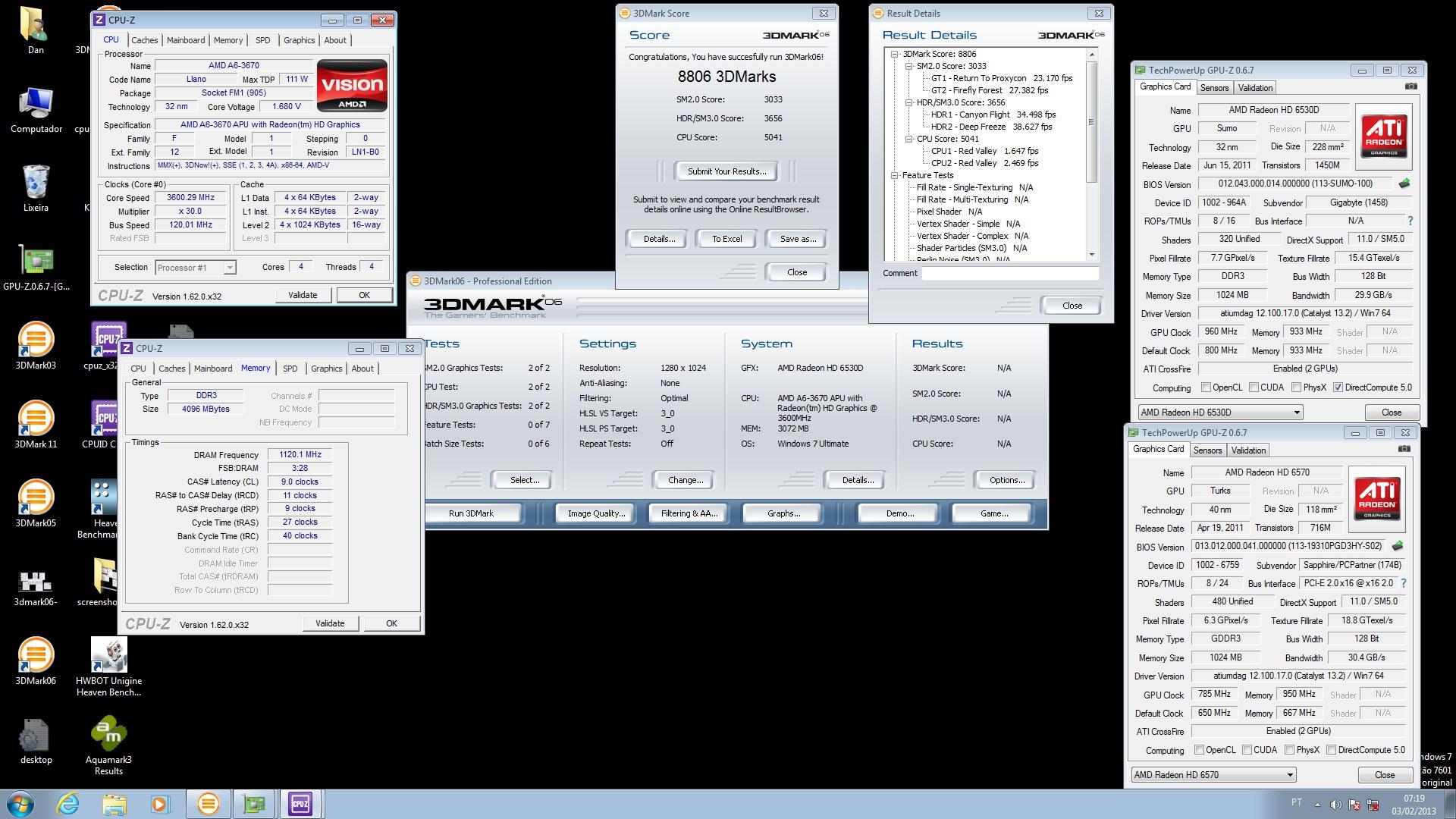Open the desktop settings file icon
The image size is (1456, 819).
click(36, 740)
